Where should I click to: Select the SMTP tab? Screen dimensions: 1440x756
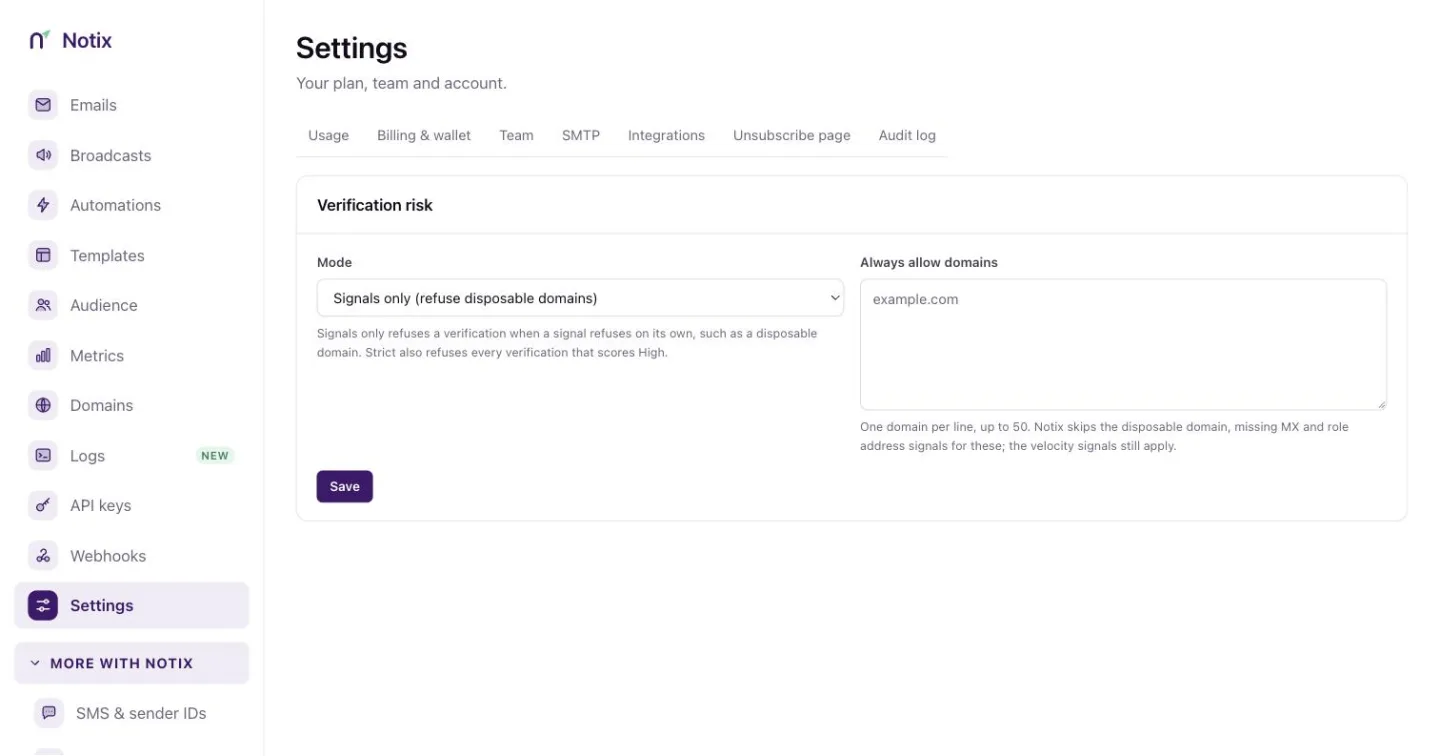tap(581, 135)
